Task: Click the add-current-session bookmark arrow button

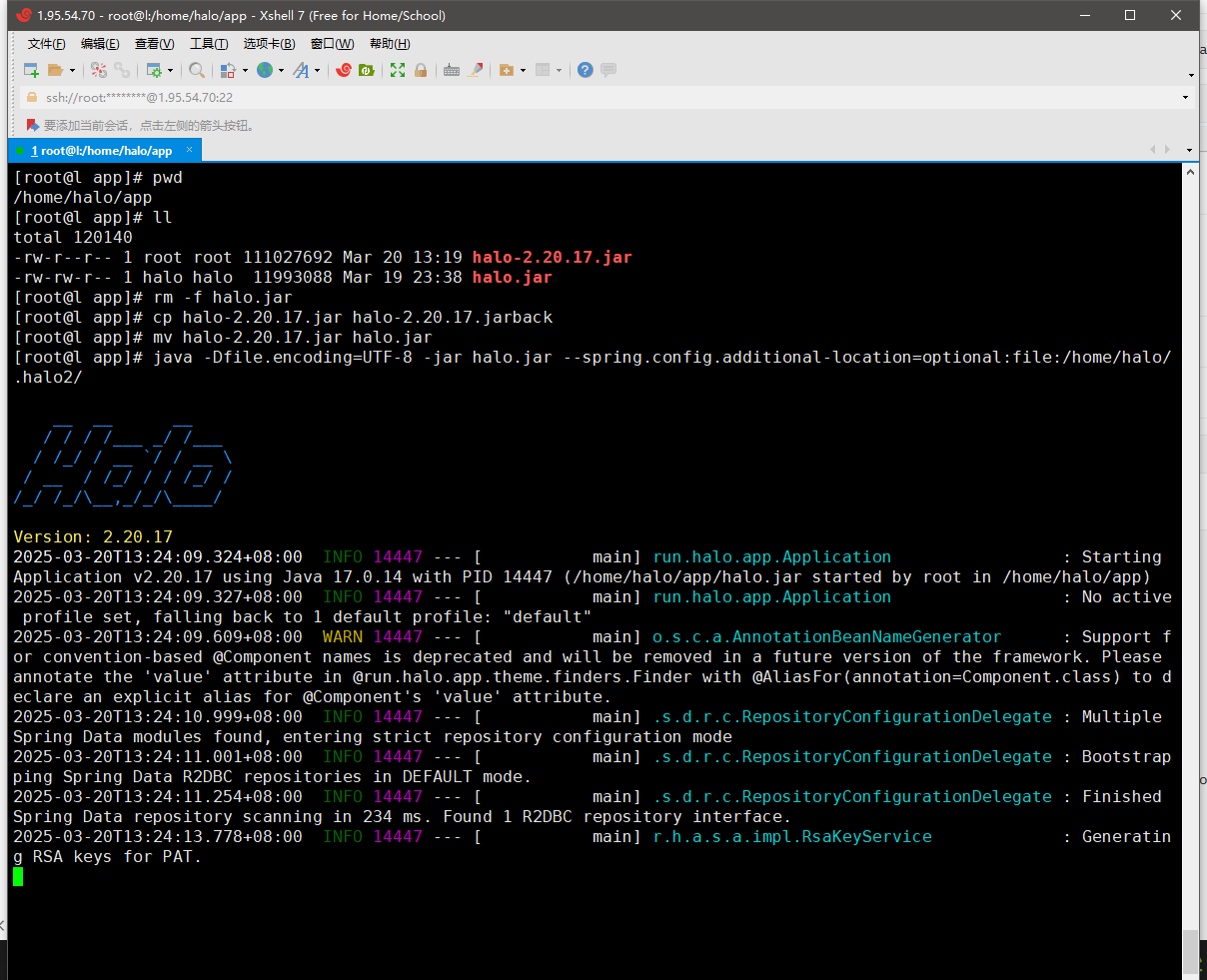Action: click(33, 126)
